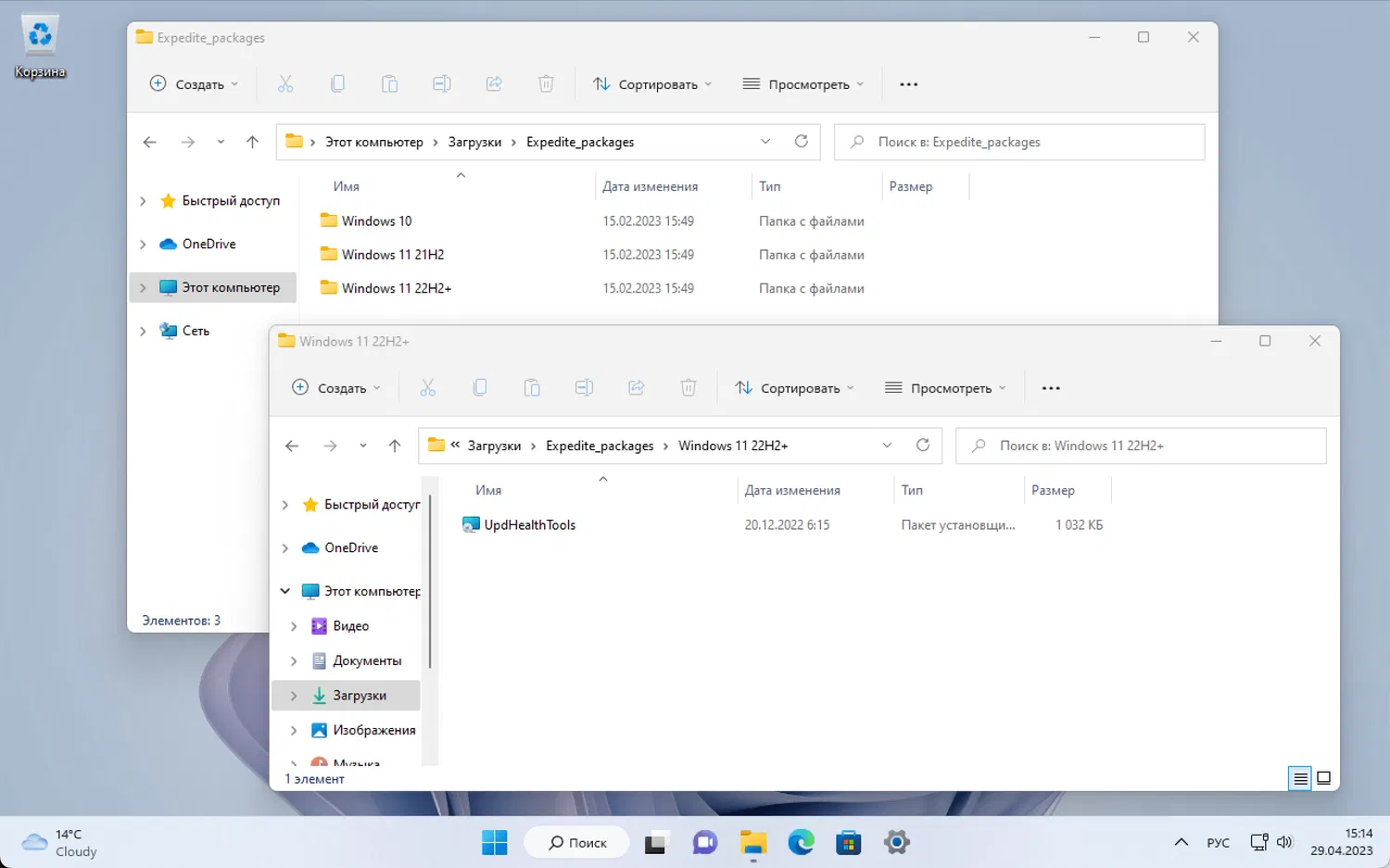
Task: Click Copy icon in Expedite_packages window toolbar
Action: 337,84
